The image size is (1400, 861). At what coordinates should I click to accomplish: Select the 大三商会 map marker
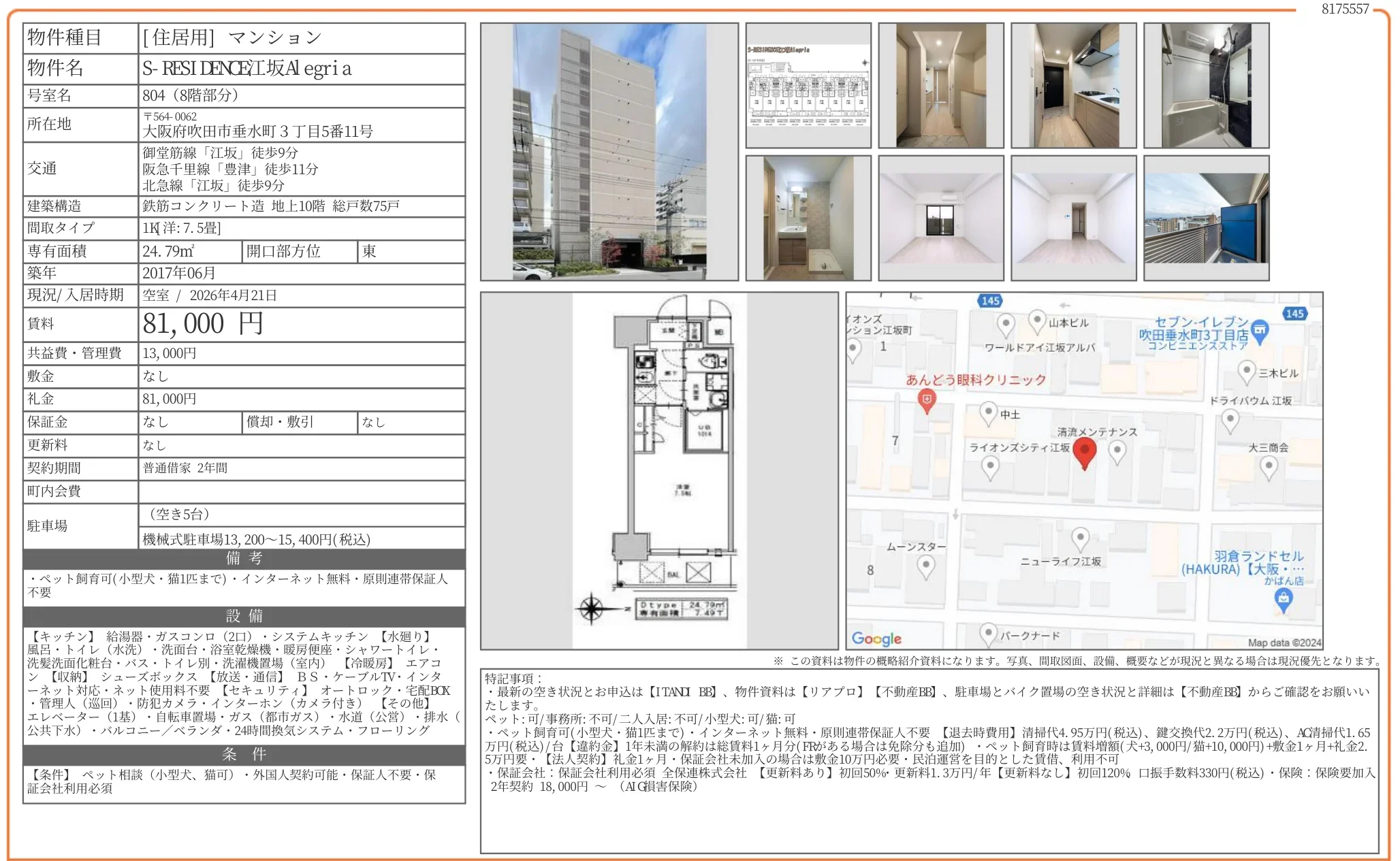coord(1269,465)
